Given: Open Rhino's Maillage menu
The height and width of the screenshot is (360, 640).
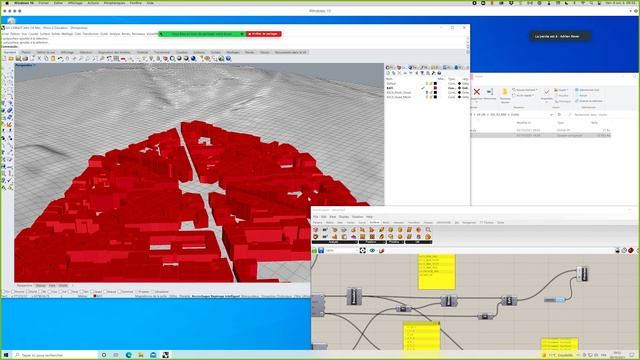Looking at the screenshot, I should coord(67,34).
